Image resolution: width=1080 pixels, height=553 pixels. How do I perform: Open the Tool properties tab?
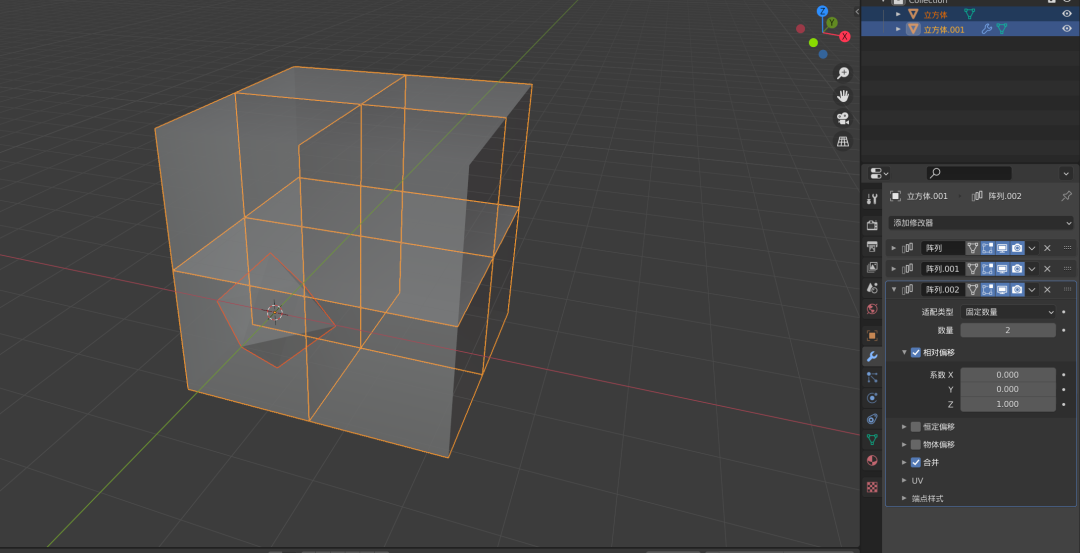click(x=872, y=199)
